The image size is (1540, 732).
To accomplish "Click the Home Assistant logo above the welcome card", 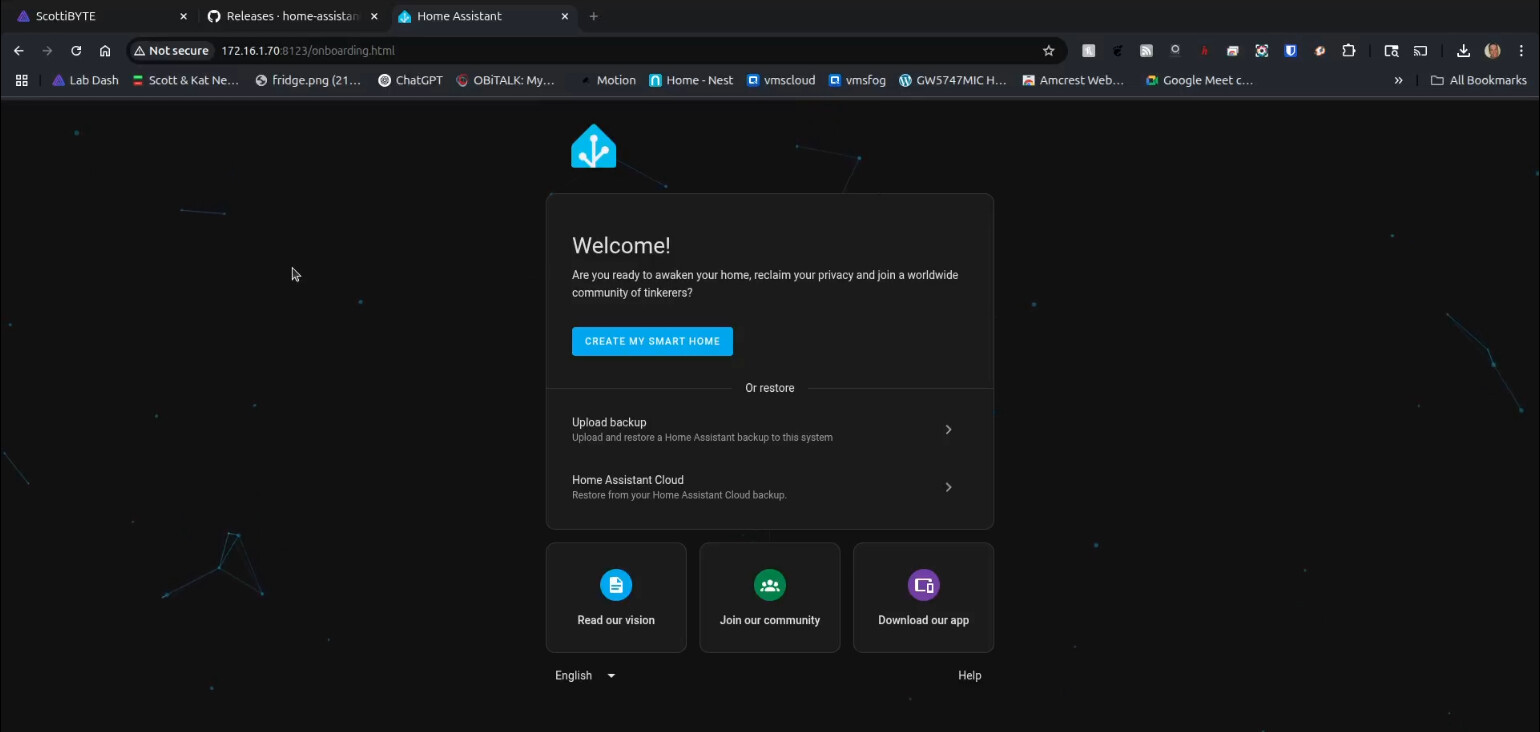I will (593, 146).
